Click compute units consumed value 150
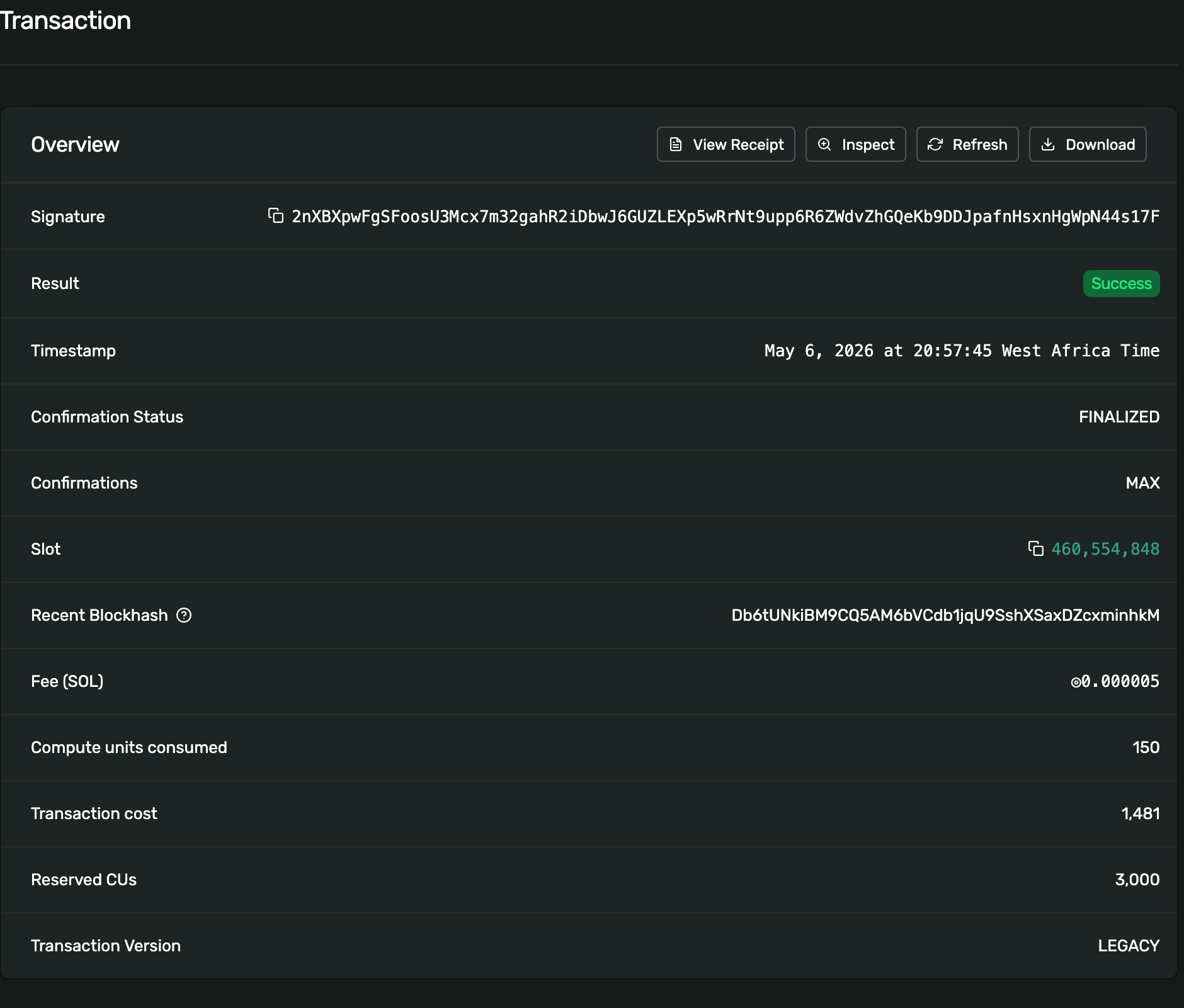The image size is (1184, 1008). [1146, 747]
